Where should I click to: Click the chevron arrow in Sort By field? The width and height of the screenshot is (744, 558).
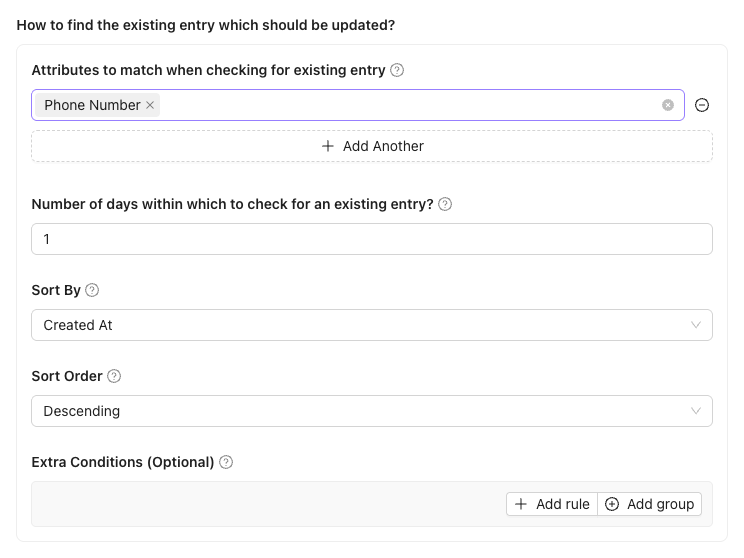point(697,325)
